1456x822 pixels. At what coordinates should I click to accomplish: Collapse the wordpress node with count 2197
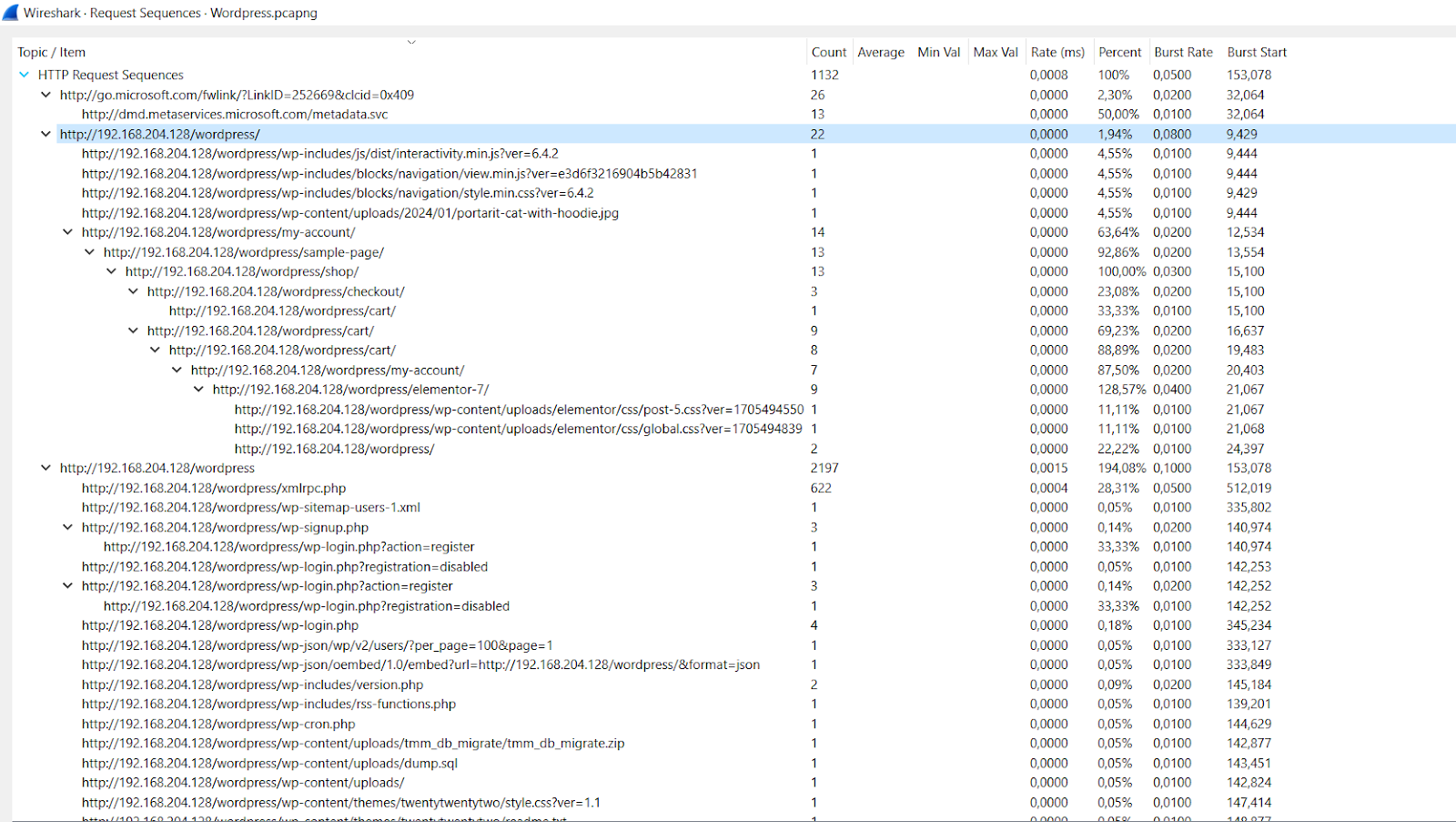[x=45, y=468]
